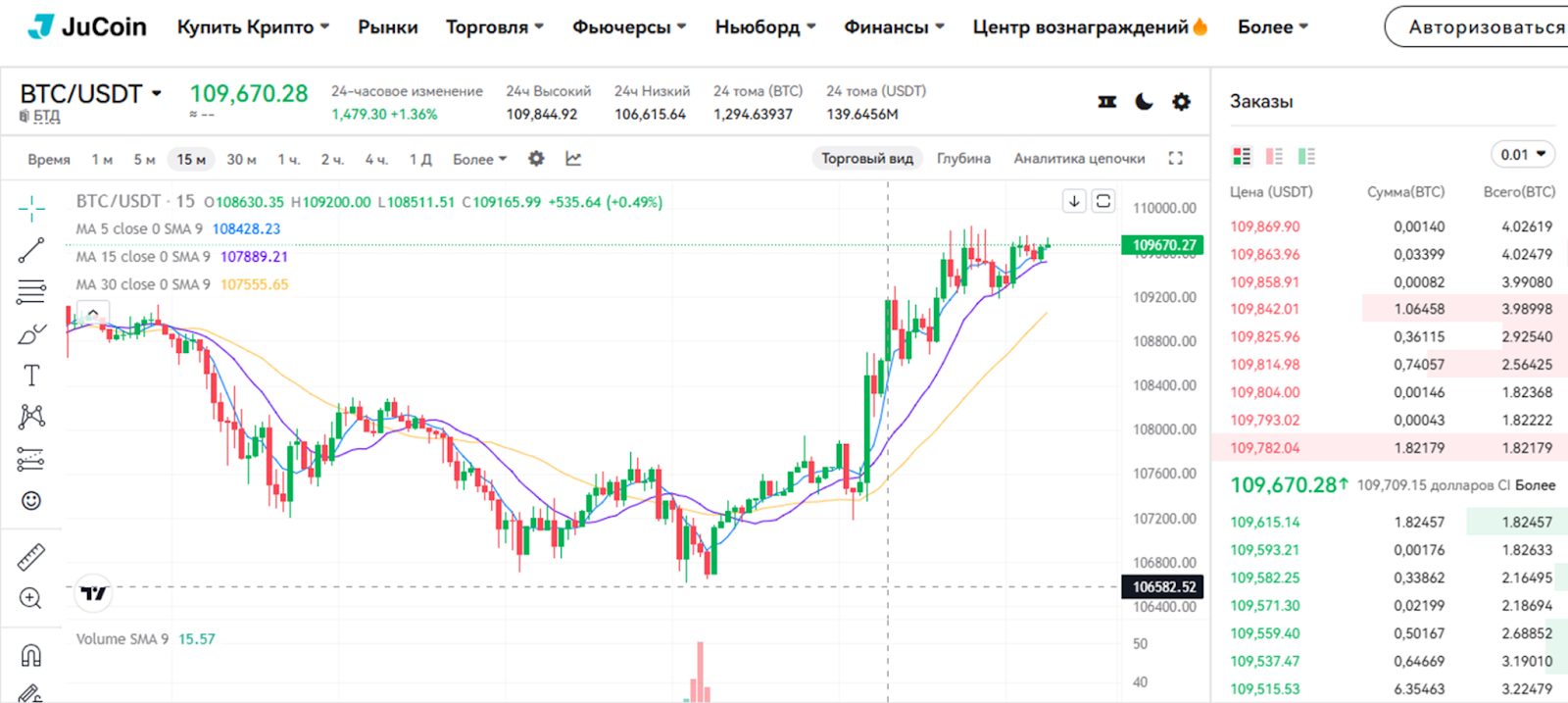Select the 5 м timeframe
Viewport: 1568px width, 703px height.
click(144, 159)
